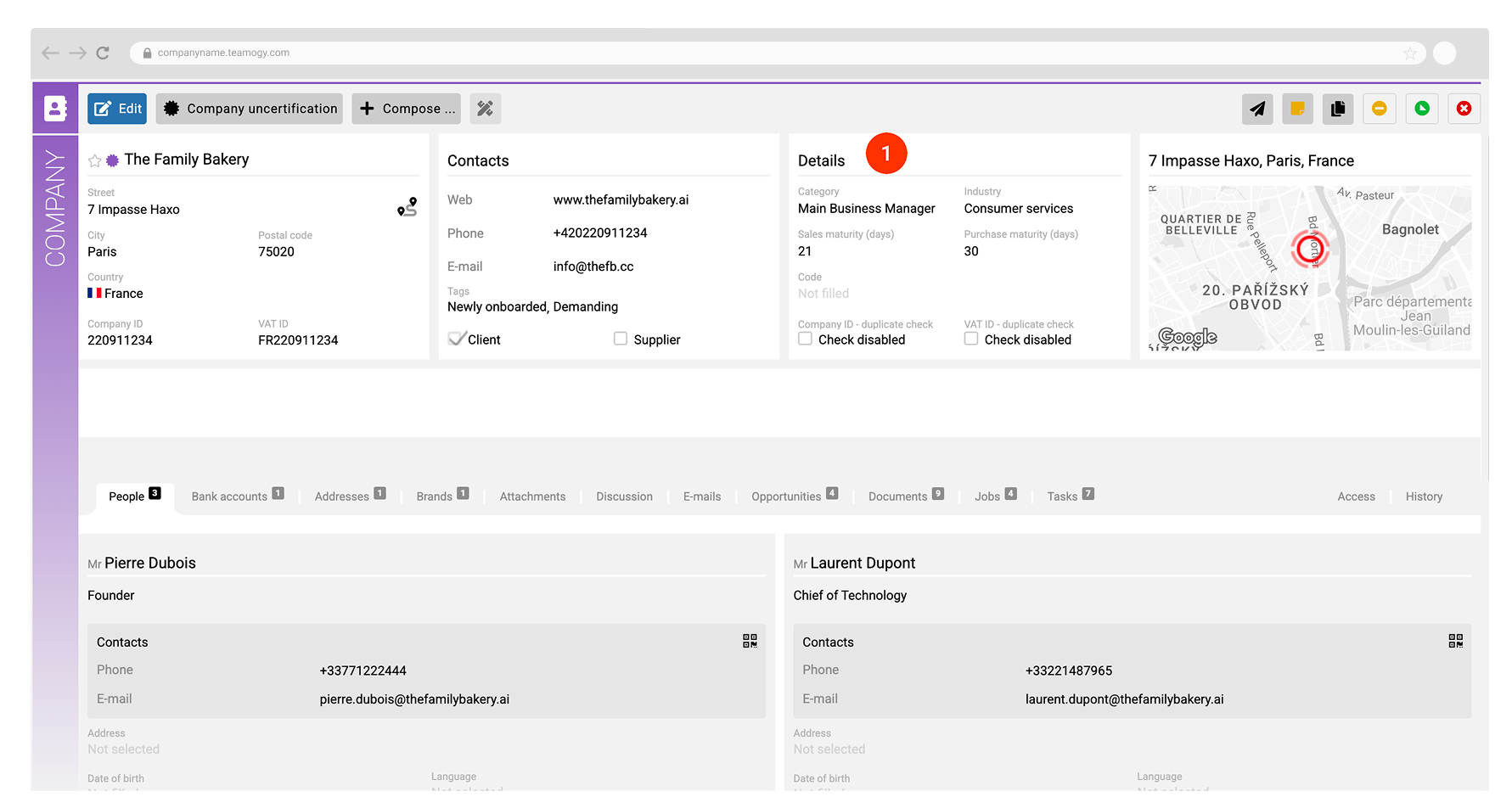Screen dimensions: 1512x808
Task: Tick Company ID duplicate check disabled
Action: 805,339
